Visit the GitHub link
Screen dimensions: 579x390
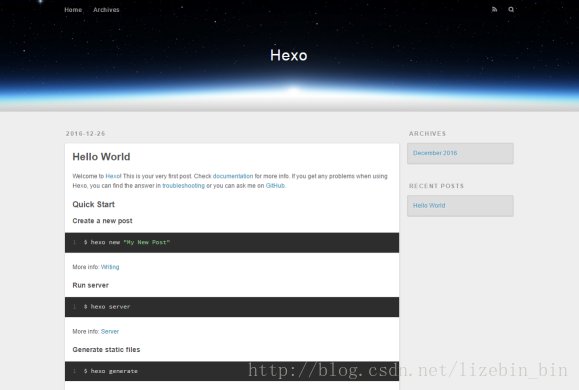(x=275, y=186)
